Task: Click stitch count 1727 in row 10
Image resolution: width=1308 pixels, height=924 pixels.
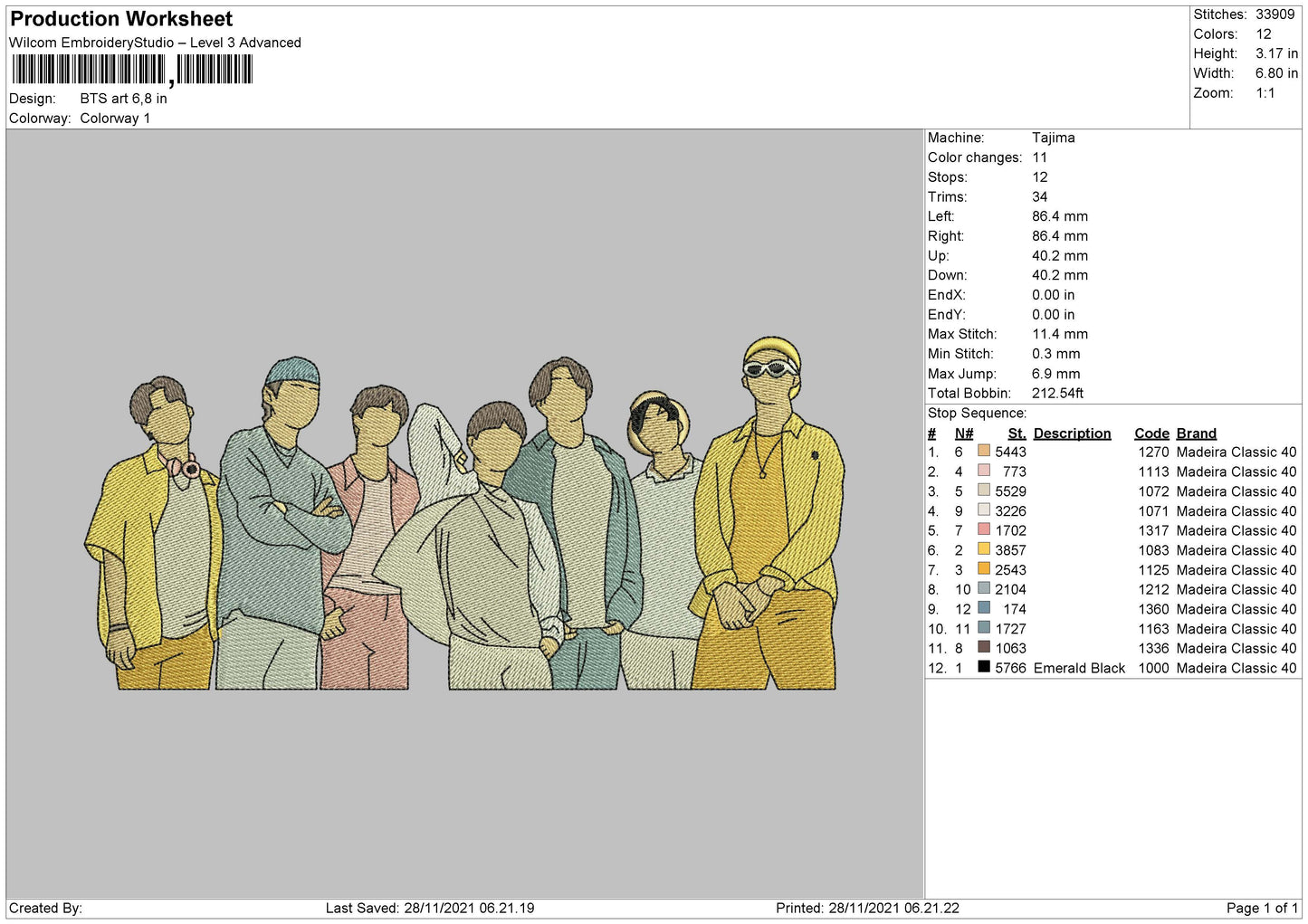Action: [x=1010, y=629]
